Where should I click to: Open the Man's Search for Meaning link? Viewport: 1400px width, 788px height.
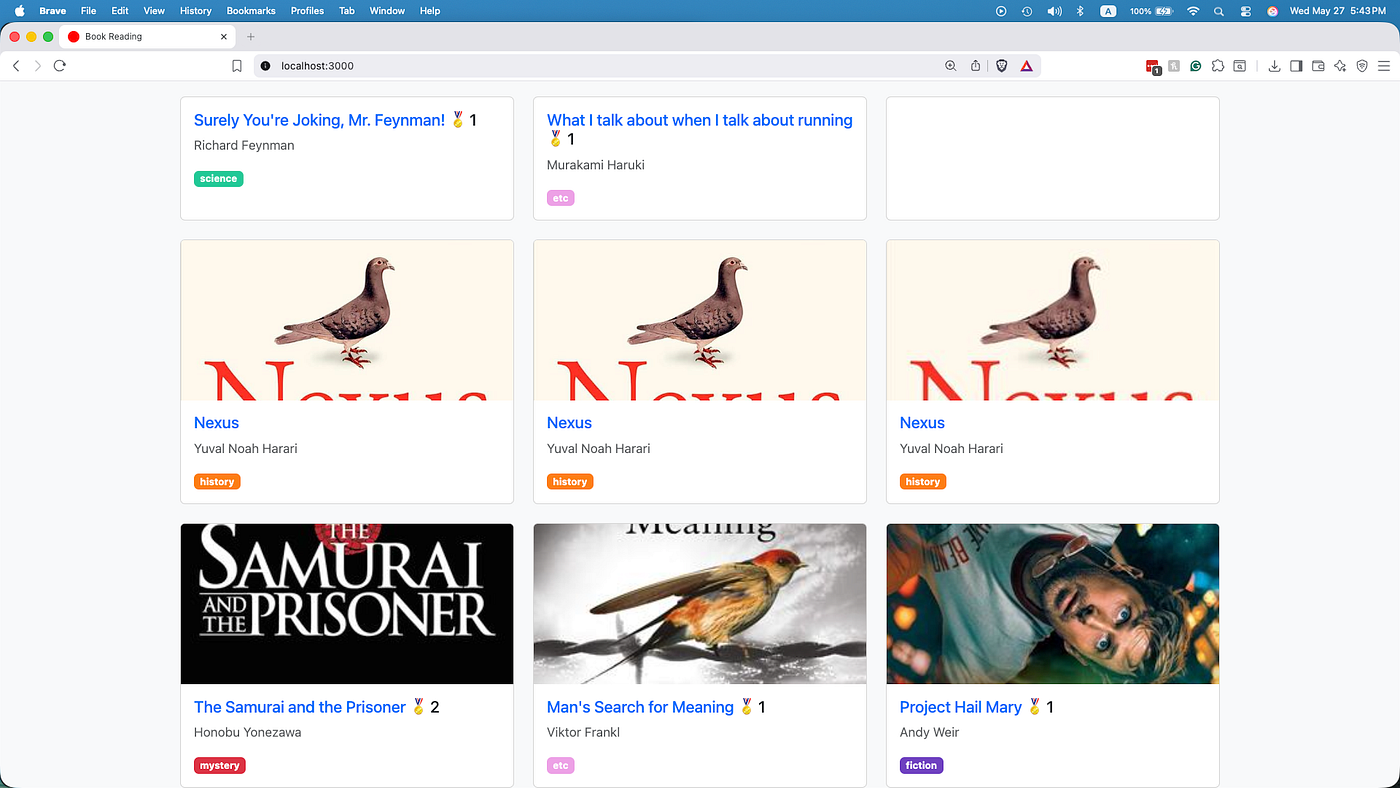(640, 707)
